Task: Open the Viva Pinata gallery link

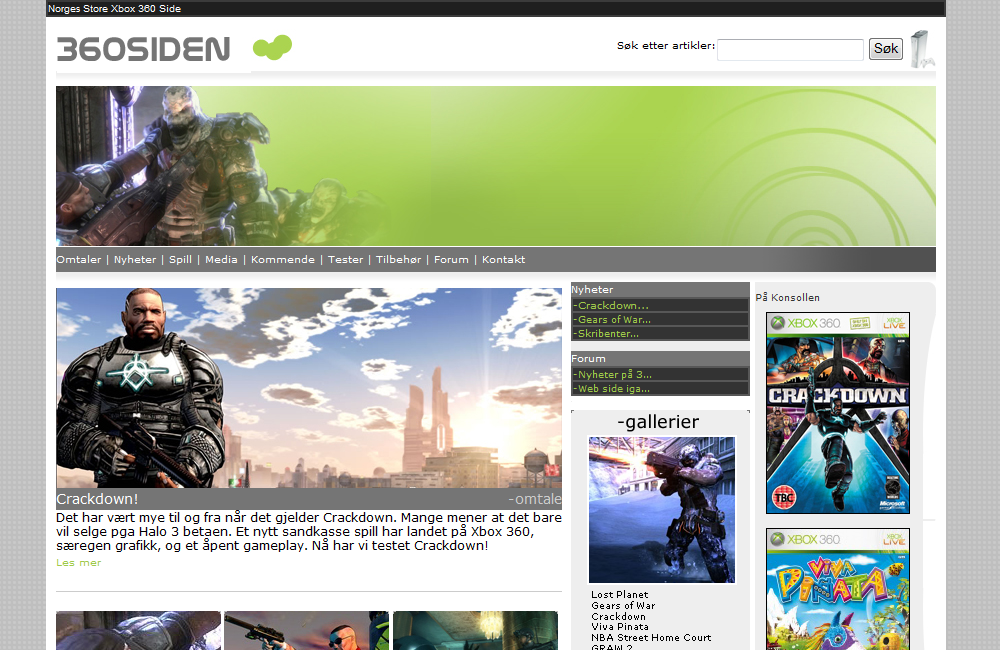Action: (x=620, y=627)
